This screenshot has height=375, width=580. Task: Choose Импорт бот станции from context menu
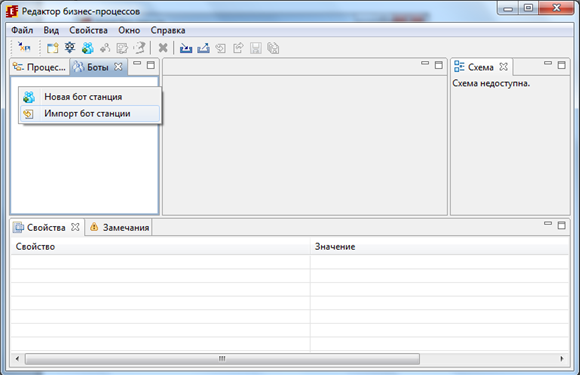pos(90,114)
